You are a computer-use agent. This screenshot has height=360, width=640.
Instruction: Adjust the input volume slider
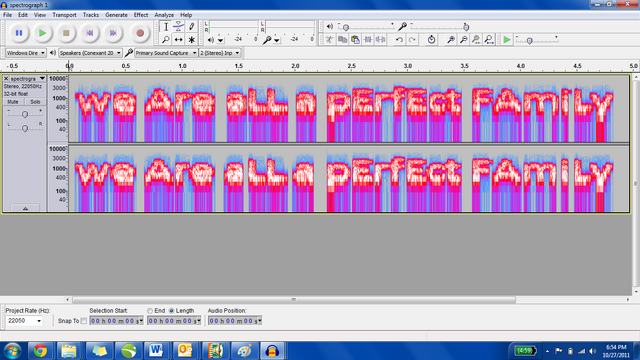[x=466, y=28]
